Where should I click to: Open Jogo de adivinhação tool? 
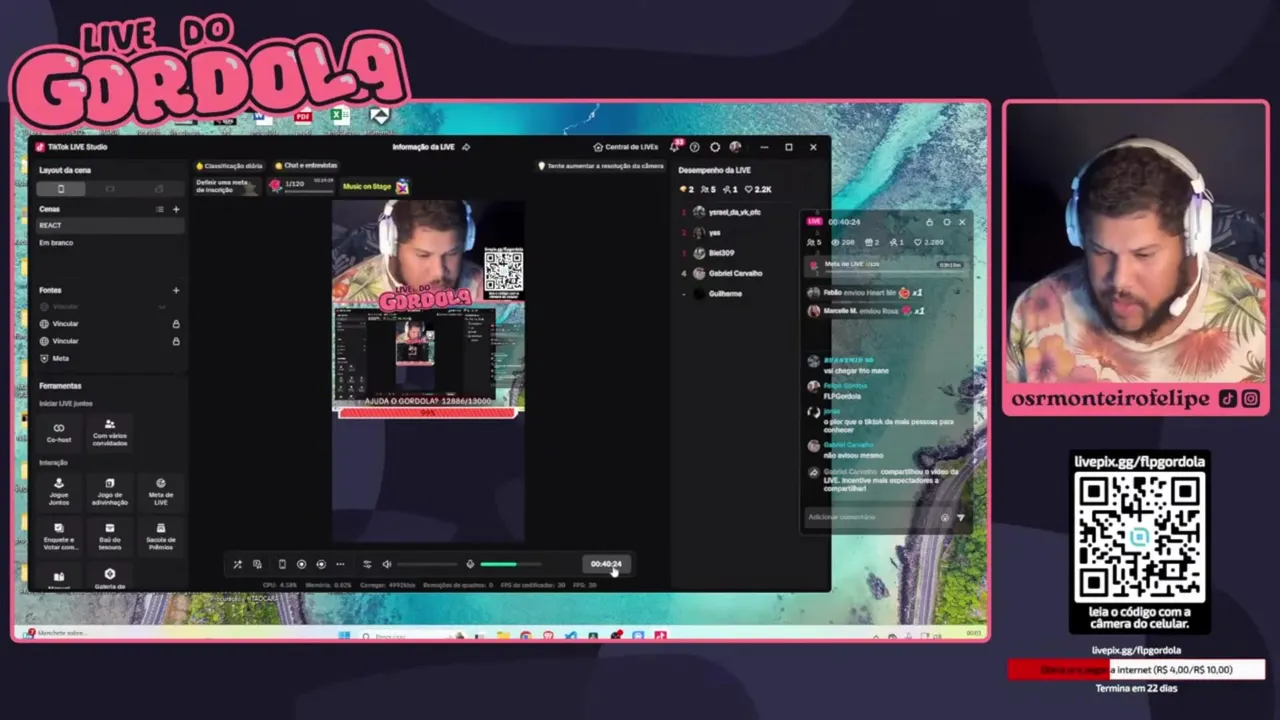point(110,490)
